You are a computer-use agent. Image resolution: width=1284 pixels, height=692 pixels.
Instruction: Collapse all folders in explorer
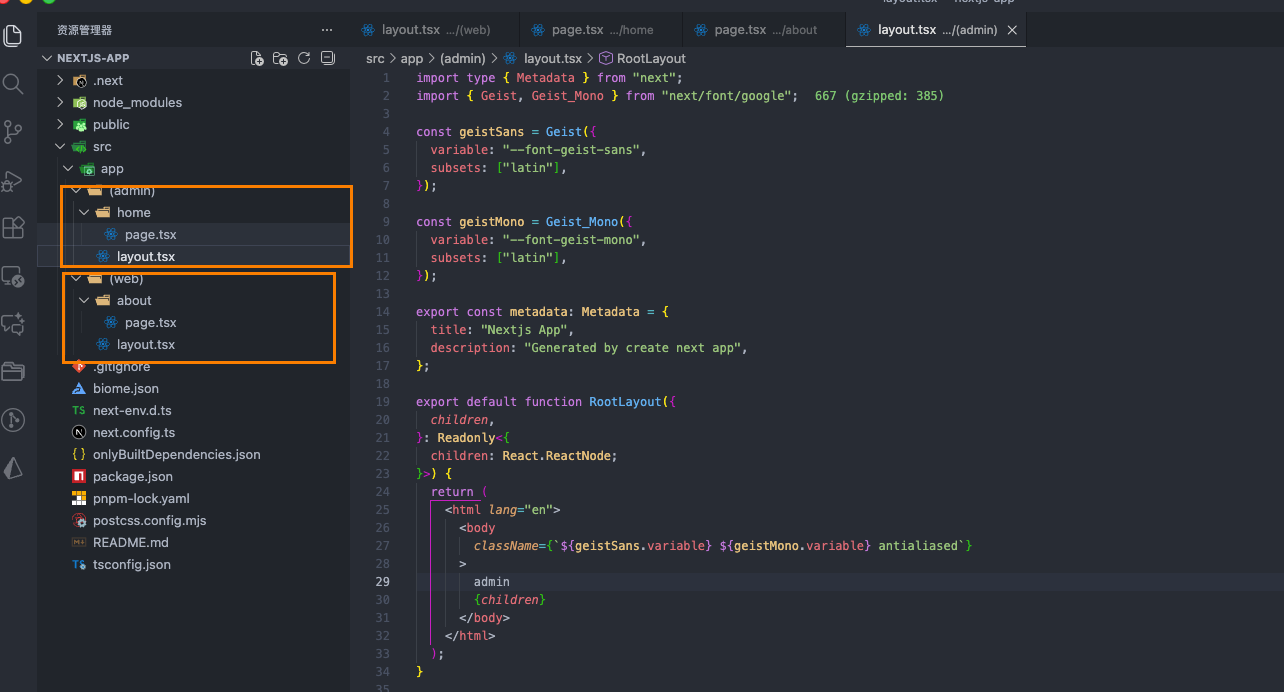[x=327, y=59]
